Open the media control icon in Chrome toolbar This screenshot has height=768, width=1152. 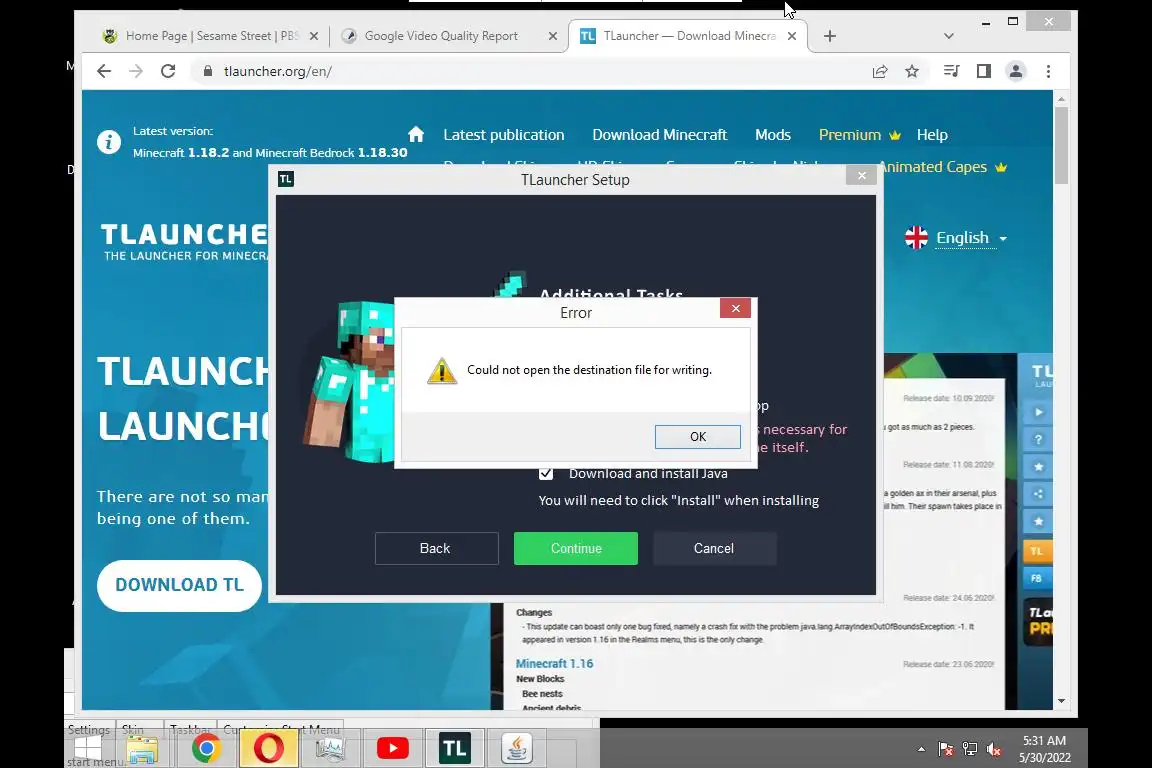pos(951,71)
